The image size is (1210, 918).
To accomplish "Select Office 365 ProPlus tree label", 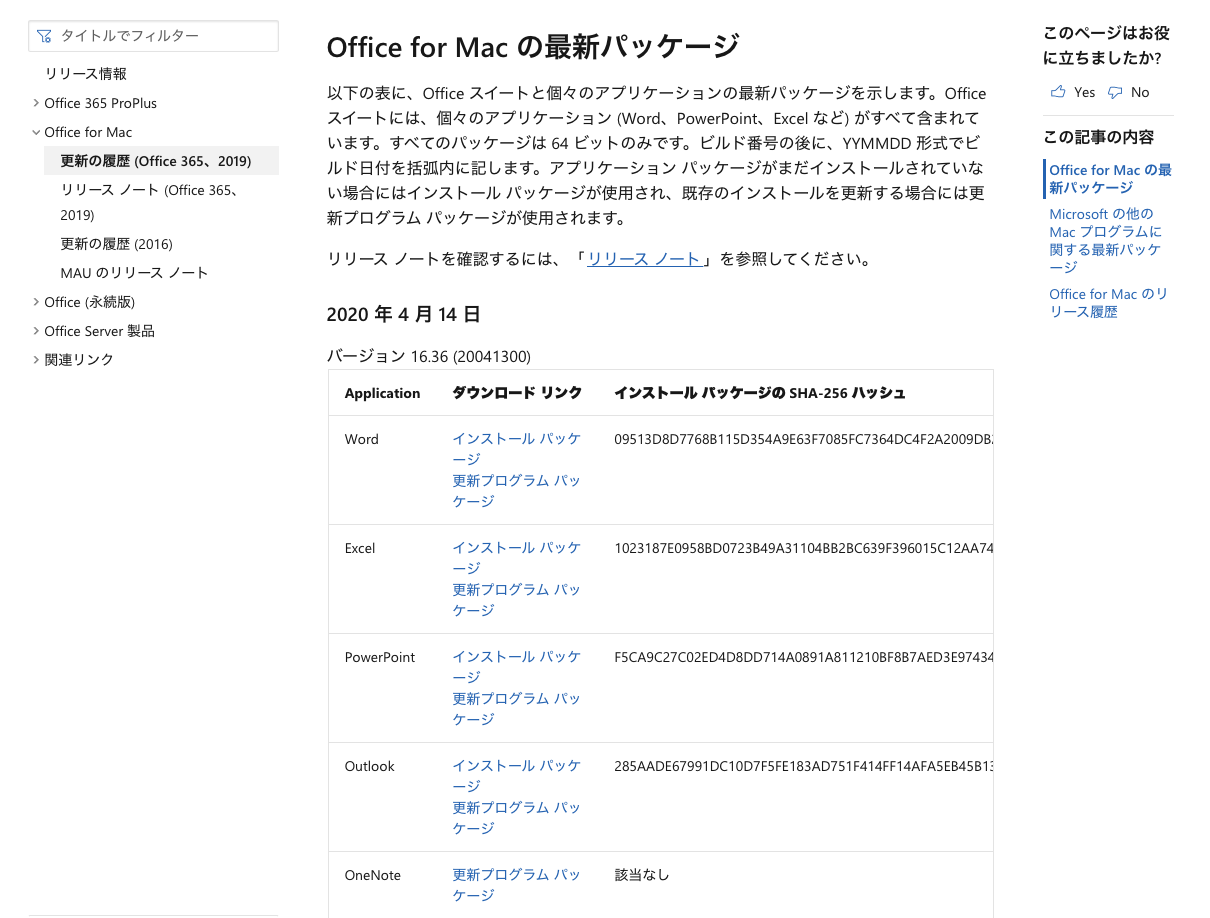I will pos(100,103).
